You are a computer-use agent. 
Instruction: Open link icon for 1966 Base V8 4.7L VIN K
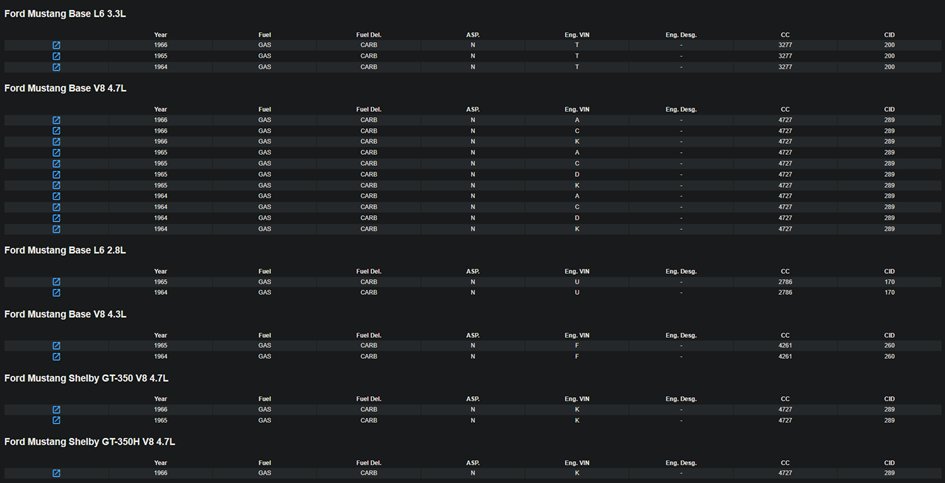pyautogui.click(x=56, y=142)
